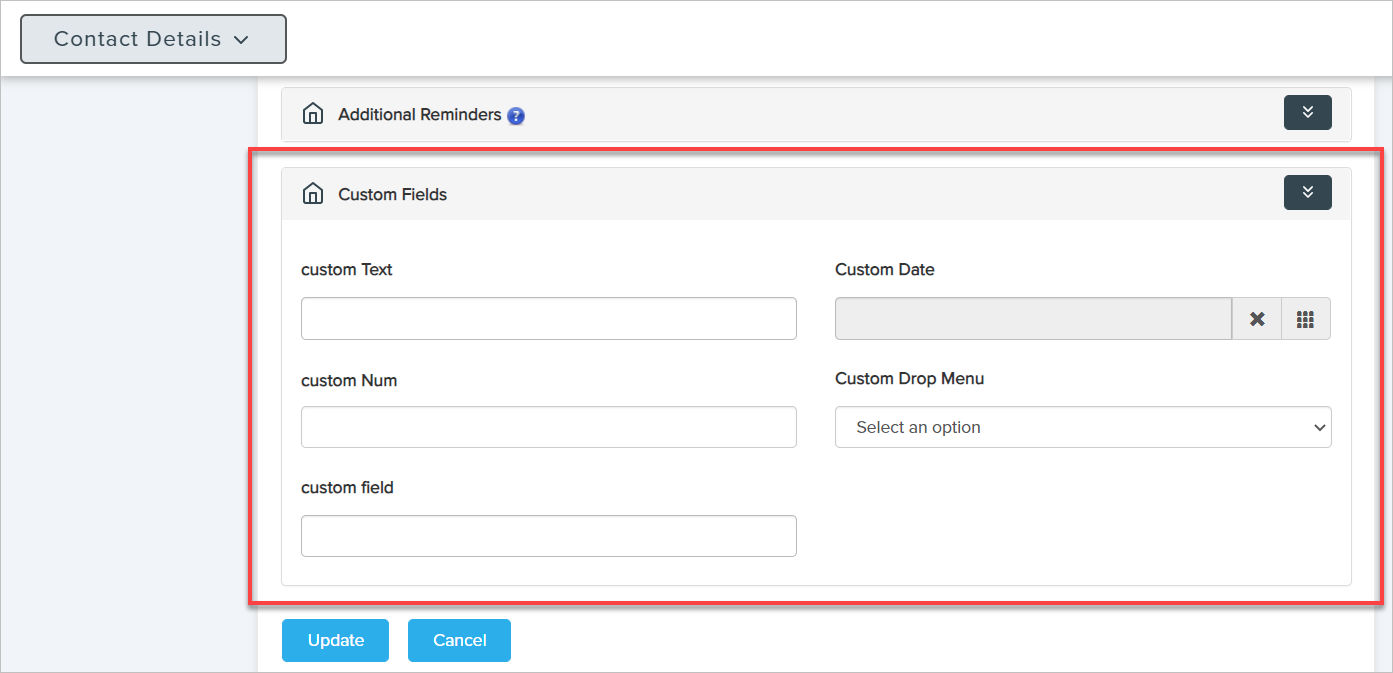Click the custom Num label
The width and height of the screenshot is (1393, 673).
tap(349, 381)
